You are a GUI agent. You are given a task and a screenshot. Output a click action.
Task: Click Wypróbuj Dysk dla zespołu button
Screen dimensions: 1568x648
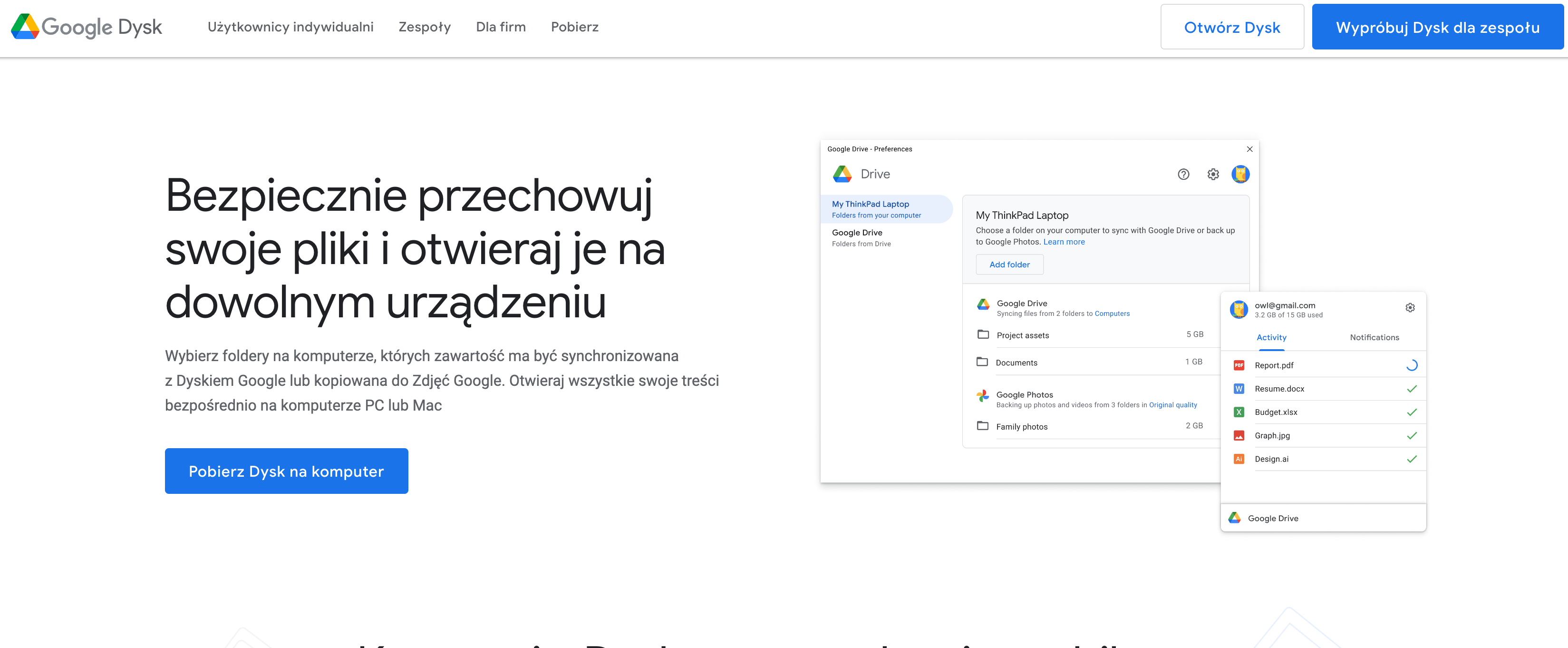(x=1437, y=27)
